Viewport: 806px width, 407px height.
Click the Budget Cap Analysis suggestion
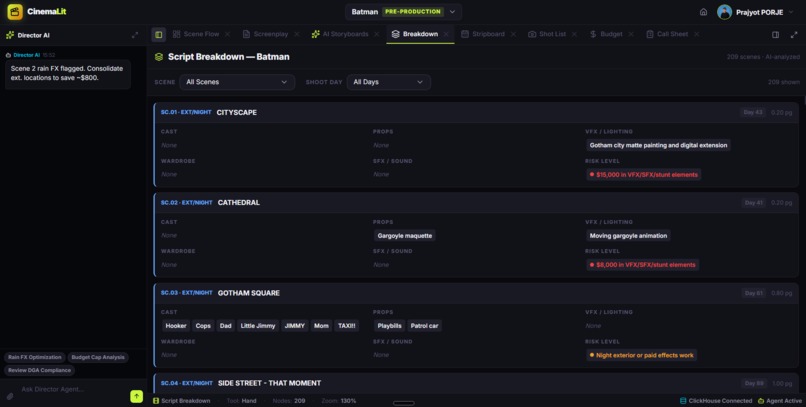(98, 357)
